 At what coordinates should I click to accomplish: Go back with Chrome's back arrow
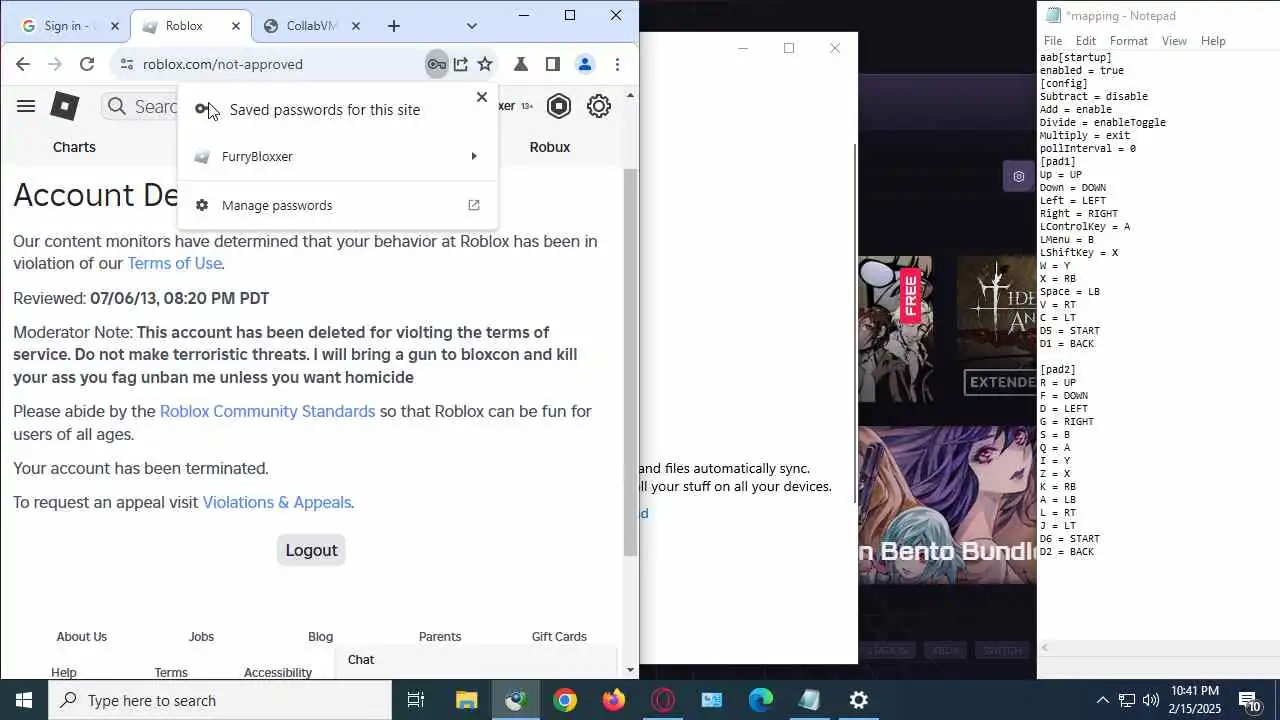23,64
